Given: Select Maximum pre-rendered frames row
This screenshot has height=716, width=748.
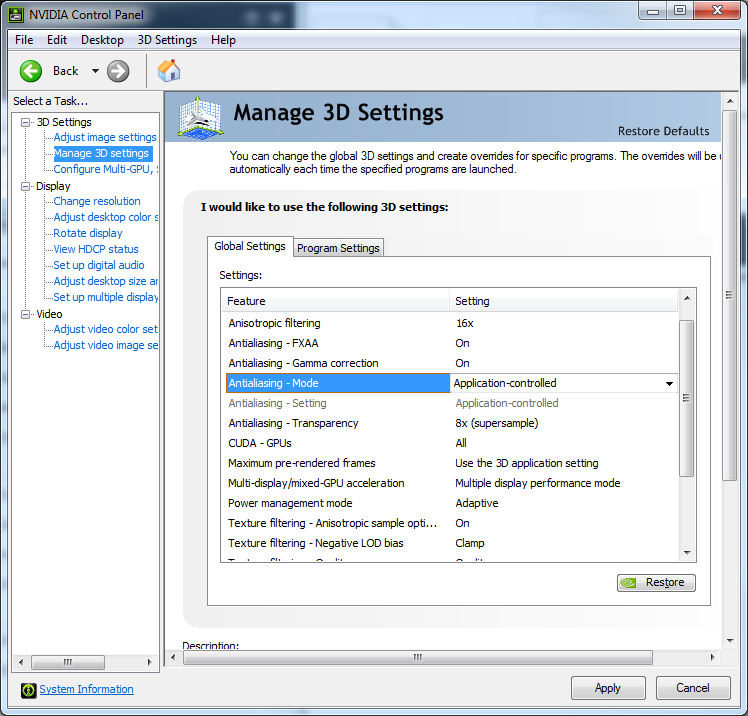Looking at the screenshot, I should [451, 464].
